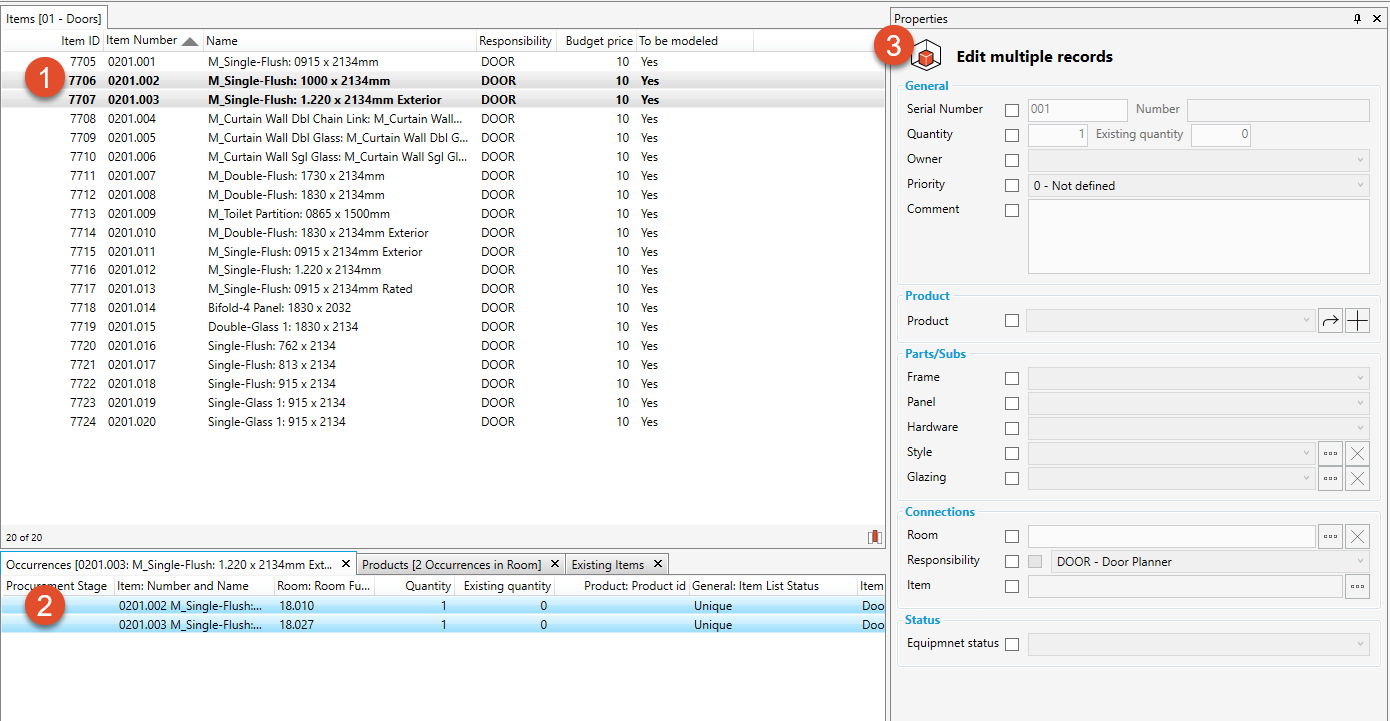Image resolution: width=1390 pixels, height=721 pixels.
Task: Switch to the Existing Items tab
Action: [608, 565]
